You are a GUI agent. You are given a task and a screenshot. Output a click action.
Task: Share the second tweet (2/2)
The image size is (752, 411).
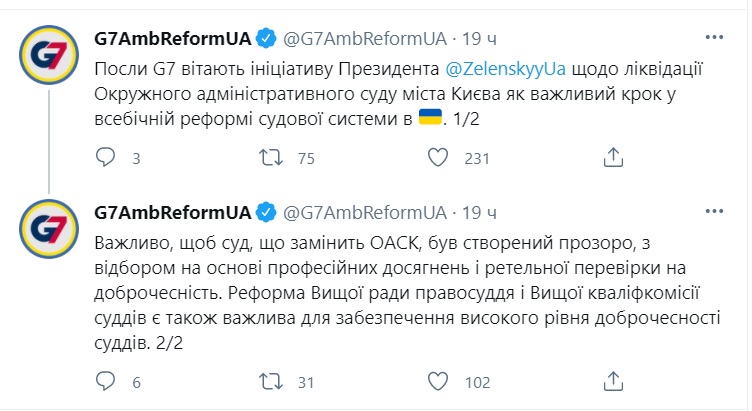614,381
